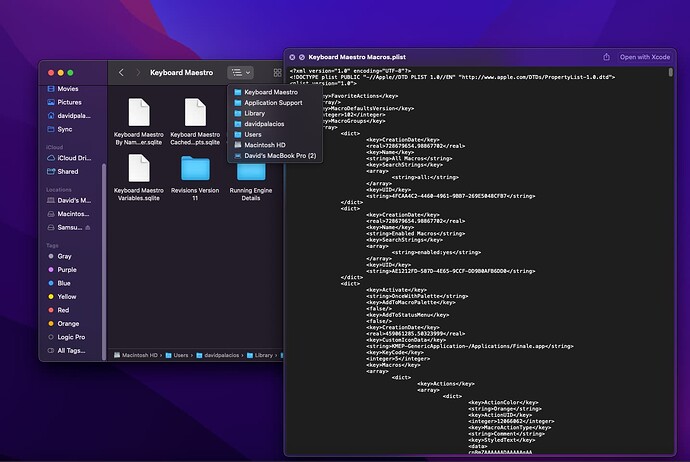This screenshot has height=462, width=690.
Task: Select Keyboard Maestro Variables.sqlite file
Action: point(139,178)
